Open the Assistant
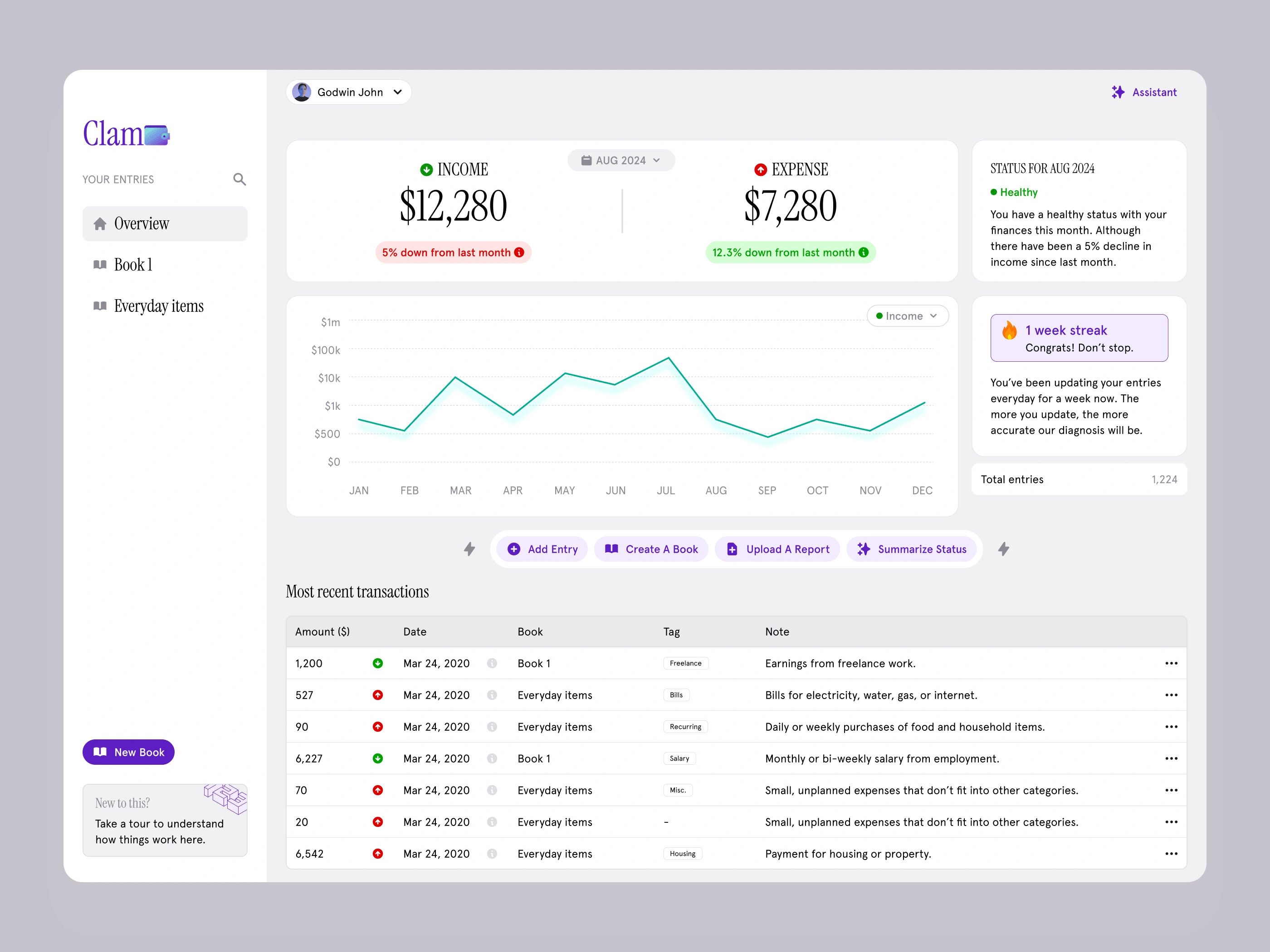The height and width of the screenshot is (952, 1270). (1144, 92)
